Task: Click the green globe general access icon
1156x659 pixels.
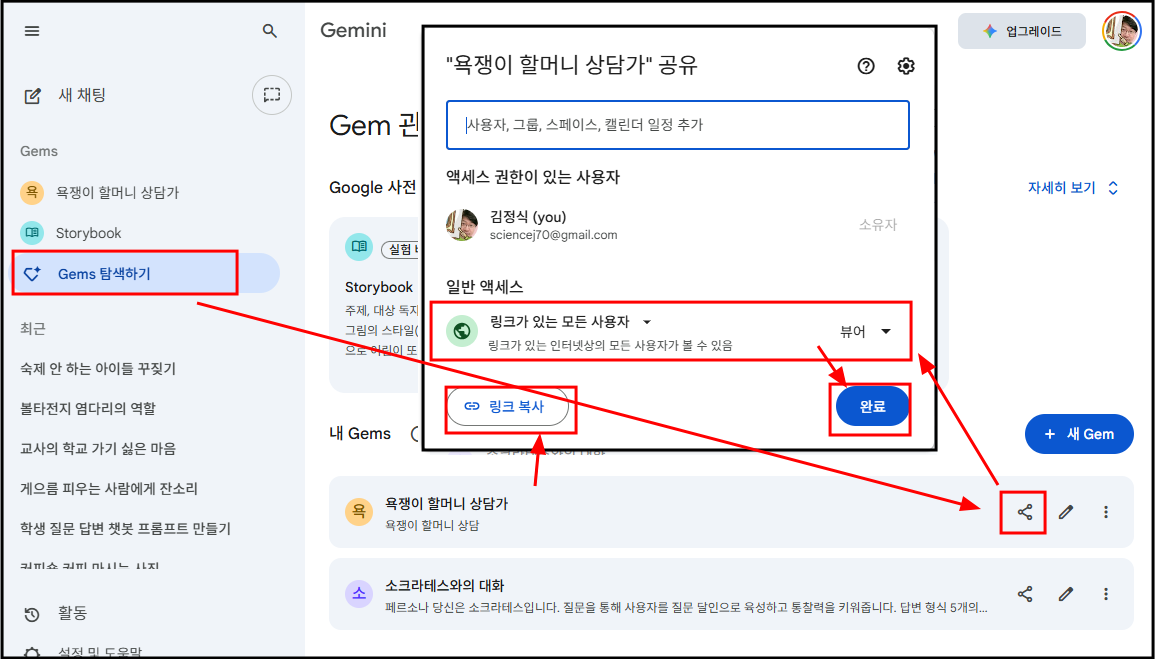Action: pos(462,330)
